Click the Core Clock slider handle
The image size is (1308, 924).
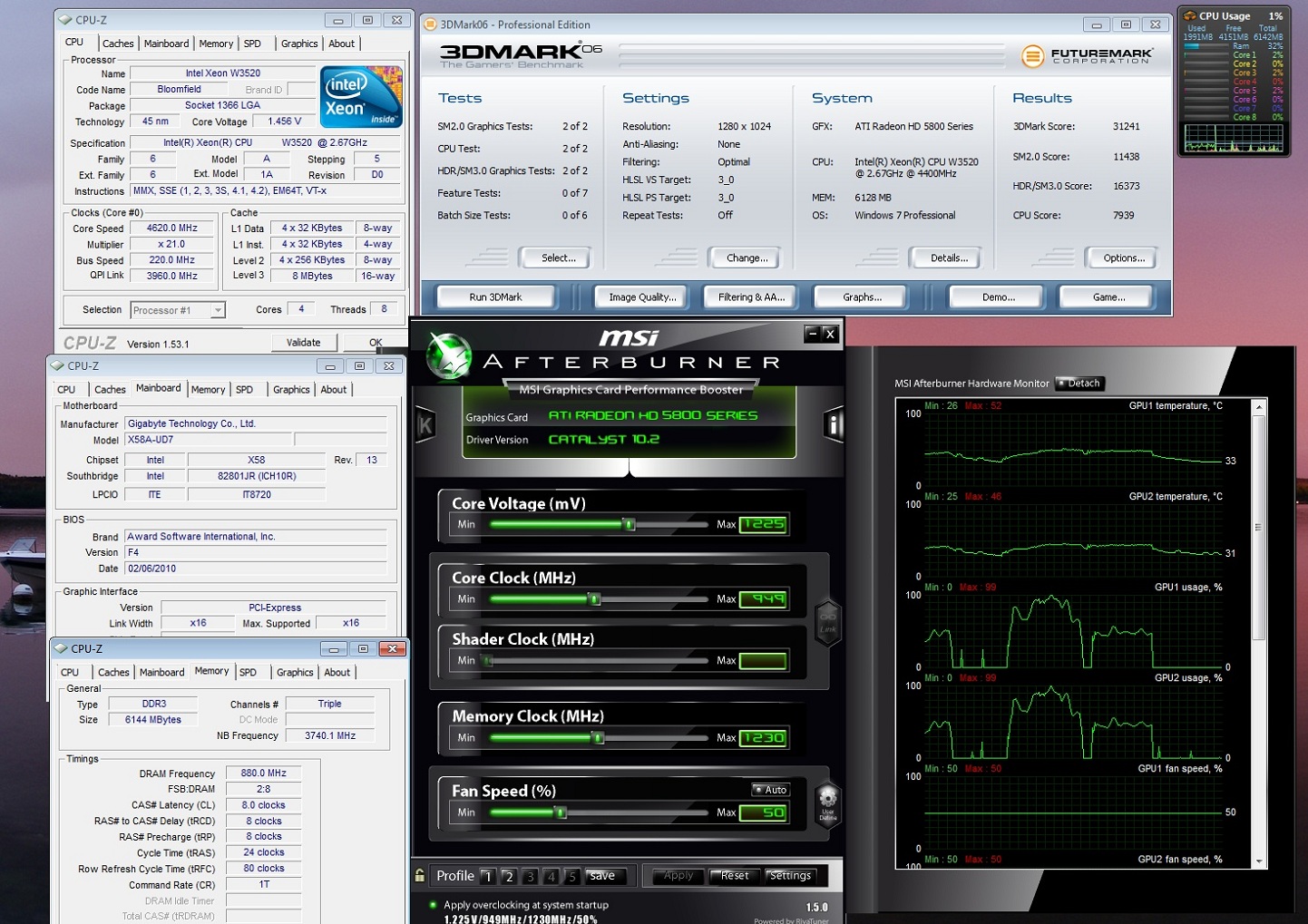(x=594, y=598)
